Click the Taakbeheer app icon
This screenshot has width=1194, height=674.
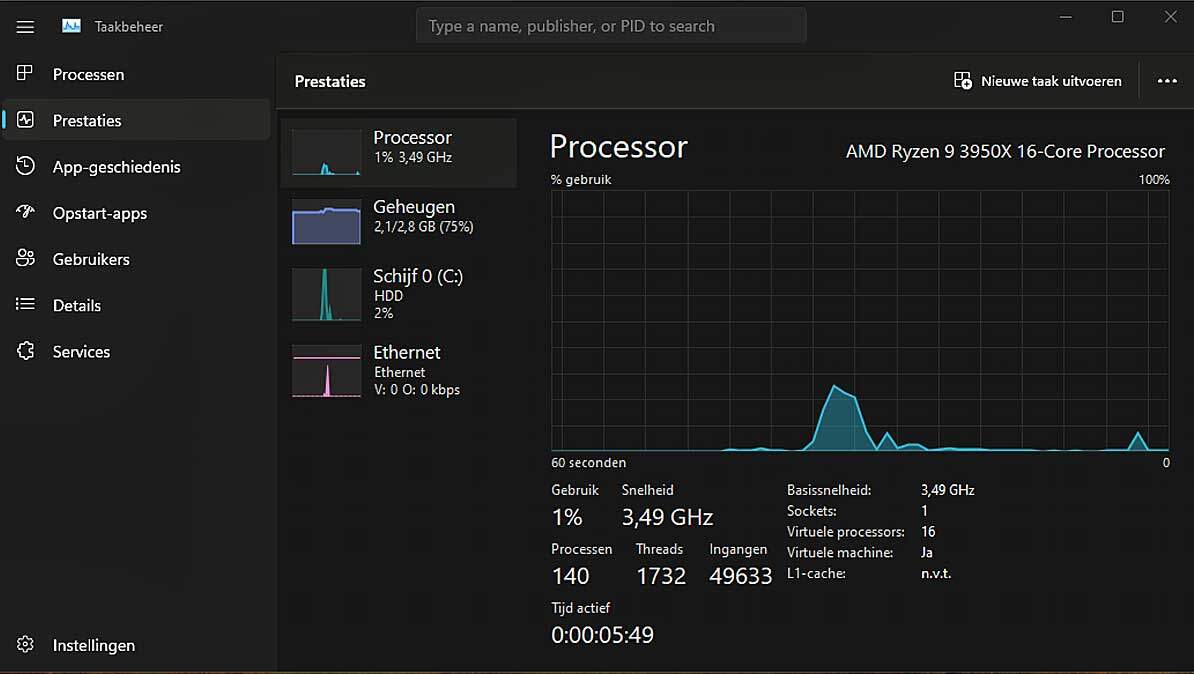pos(72,26)
